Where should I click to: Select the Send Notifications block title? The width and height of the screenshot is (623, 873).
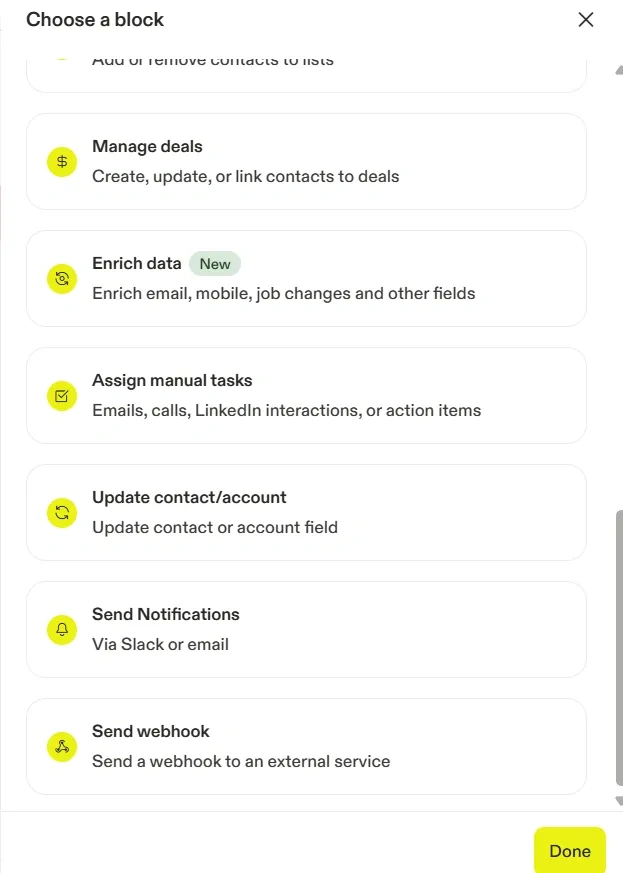tap(166, 615)
